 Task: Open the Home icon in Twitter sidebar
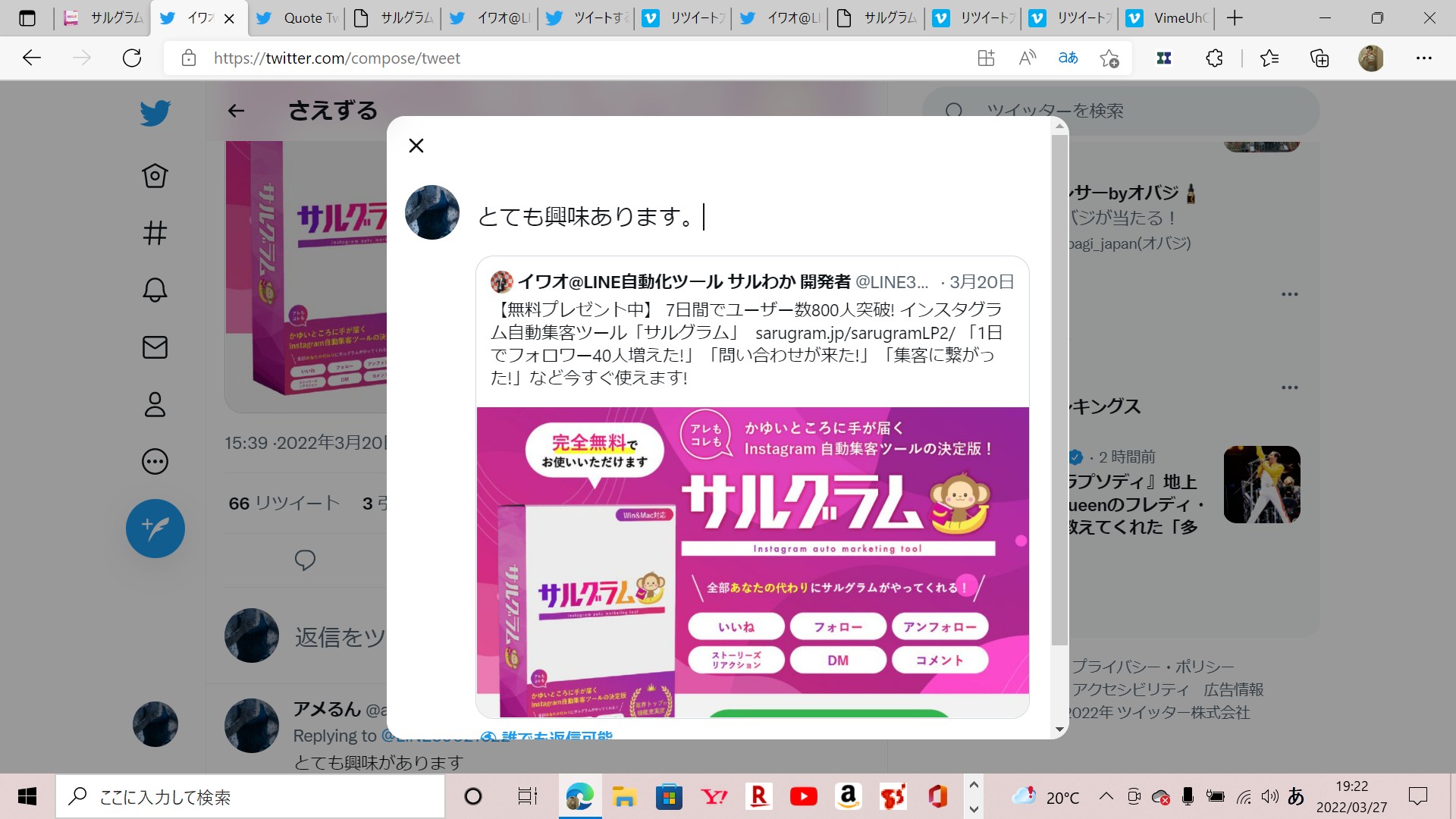point(155,176)
